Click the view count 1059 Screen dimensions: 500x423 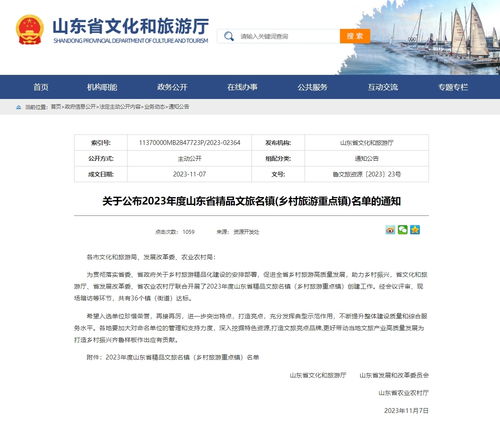pyautogui.click(x=188, y=232)
